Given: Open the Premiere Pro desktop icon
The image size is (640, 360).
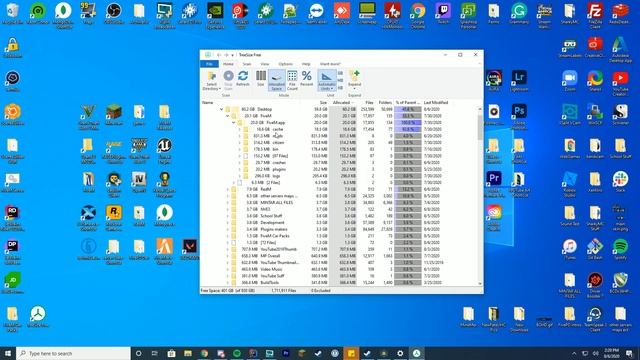Looking at the screenshot, I should [x=494, y=184].
